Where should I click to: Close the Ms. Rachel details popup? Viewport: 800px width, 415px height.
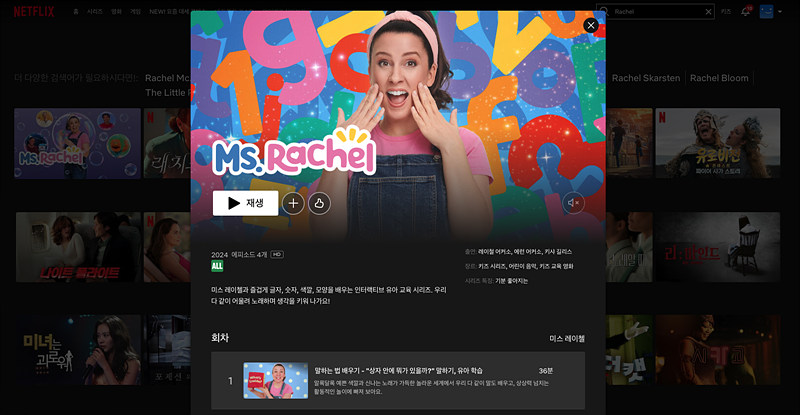(x=590, y=25)
